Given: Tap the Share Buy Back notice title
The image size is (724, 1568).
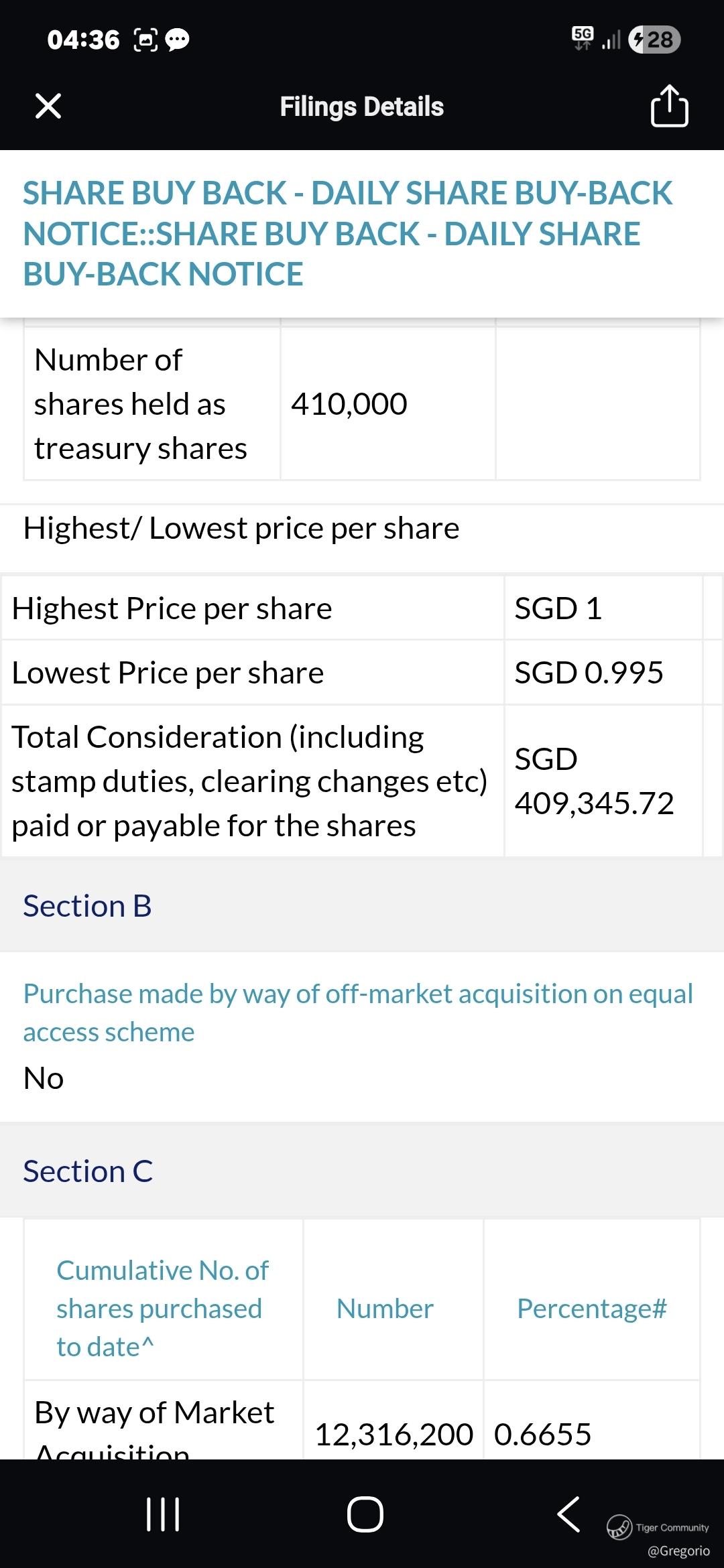Looking at the screenshot, I should [347, 233].
